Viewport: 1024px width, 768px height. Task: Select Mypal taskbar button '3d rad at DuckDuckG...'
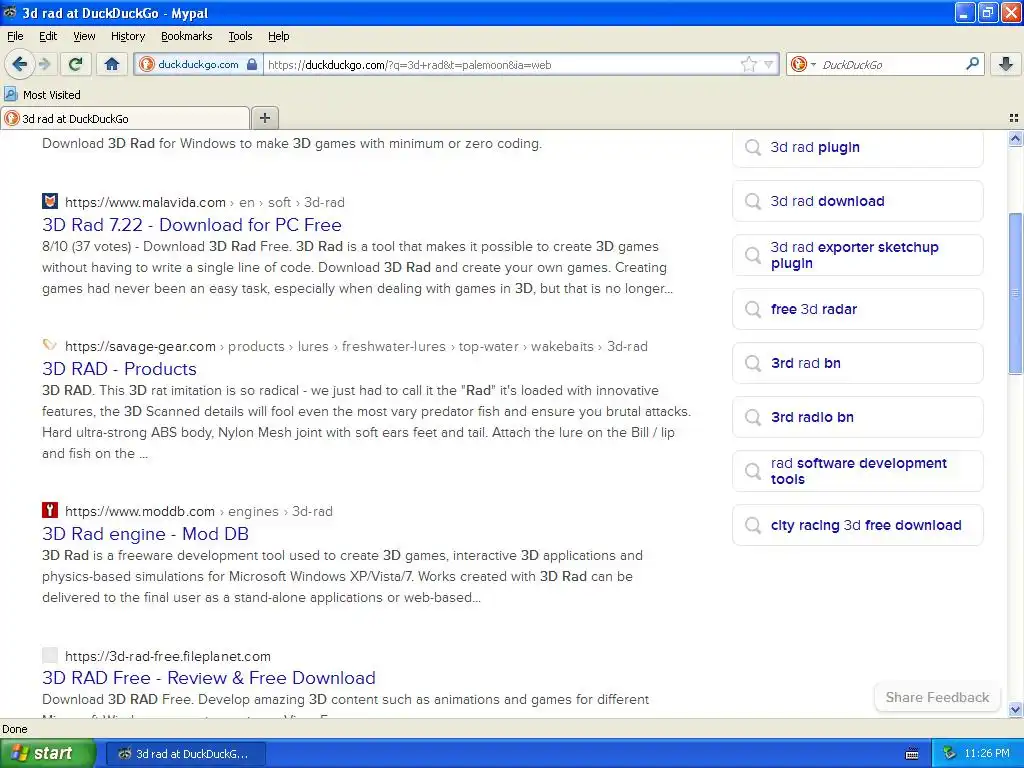click(185, 754)
